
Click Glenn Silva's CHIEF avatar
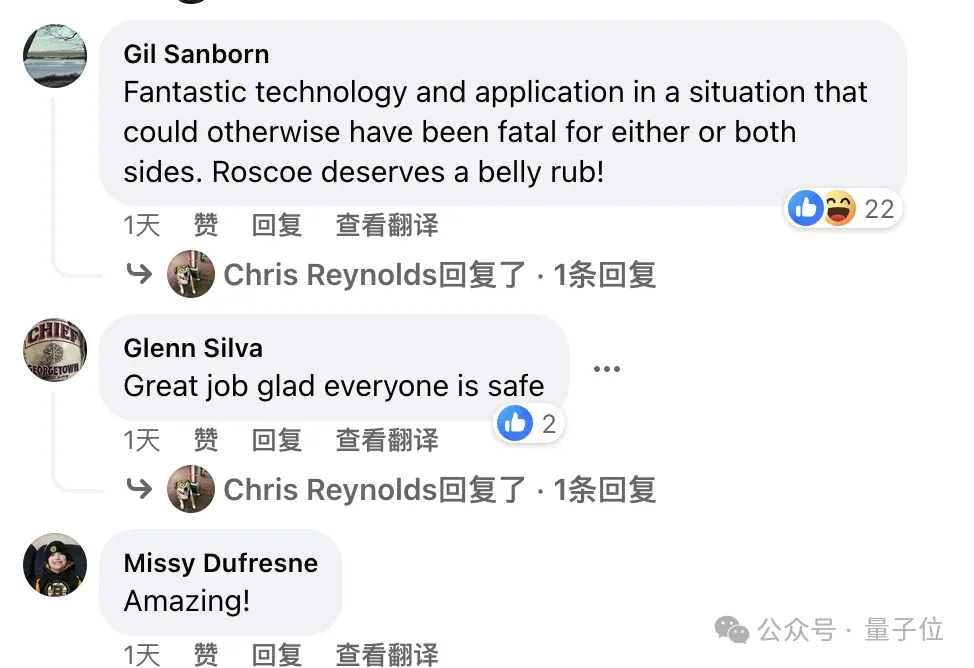pos(55,350)
